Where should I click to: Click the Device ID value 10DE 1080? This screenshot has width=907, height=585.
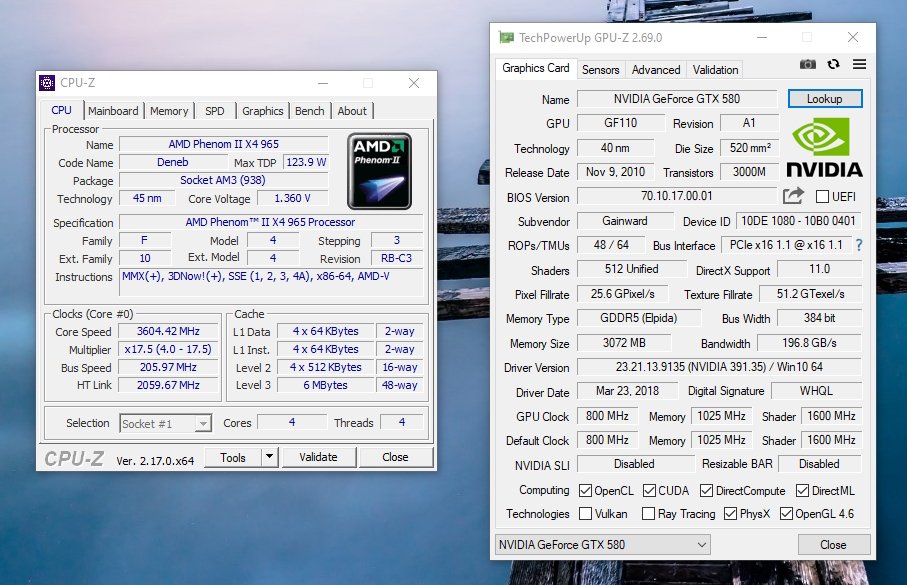click(x=798, y=221)
